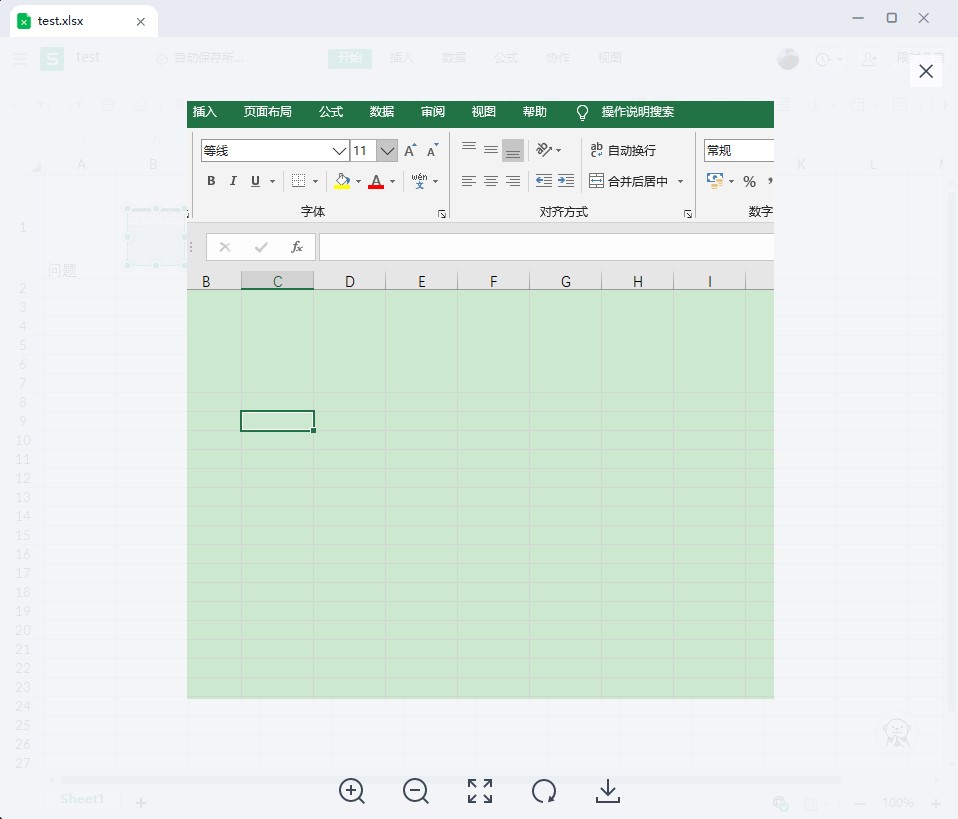Click inside the formula bar field

(546, 248)
